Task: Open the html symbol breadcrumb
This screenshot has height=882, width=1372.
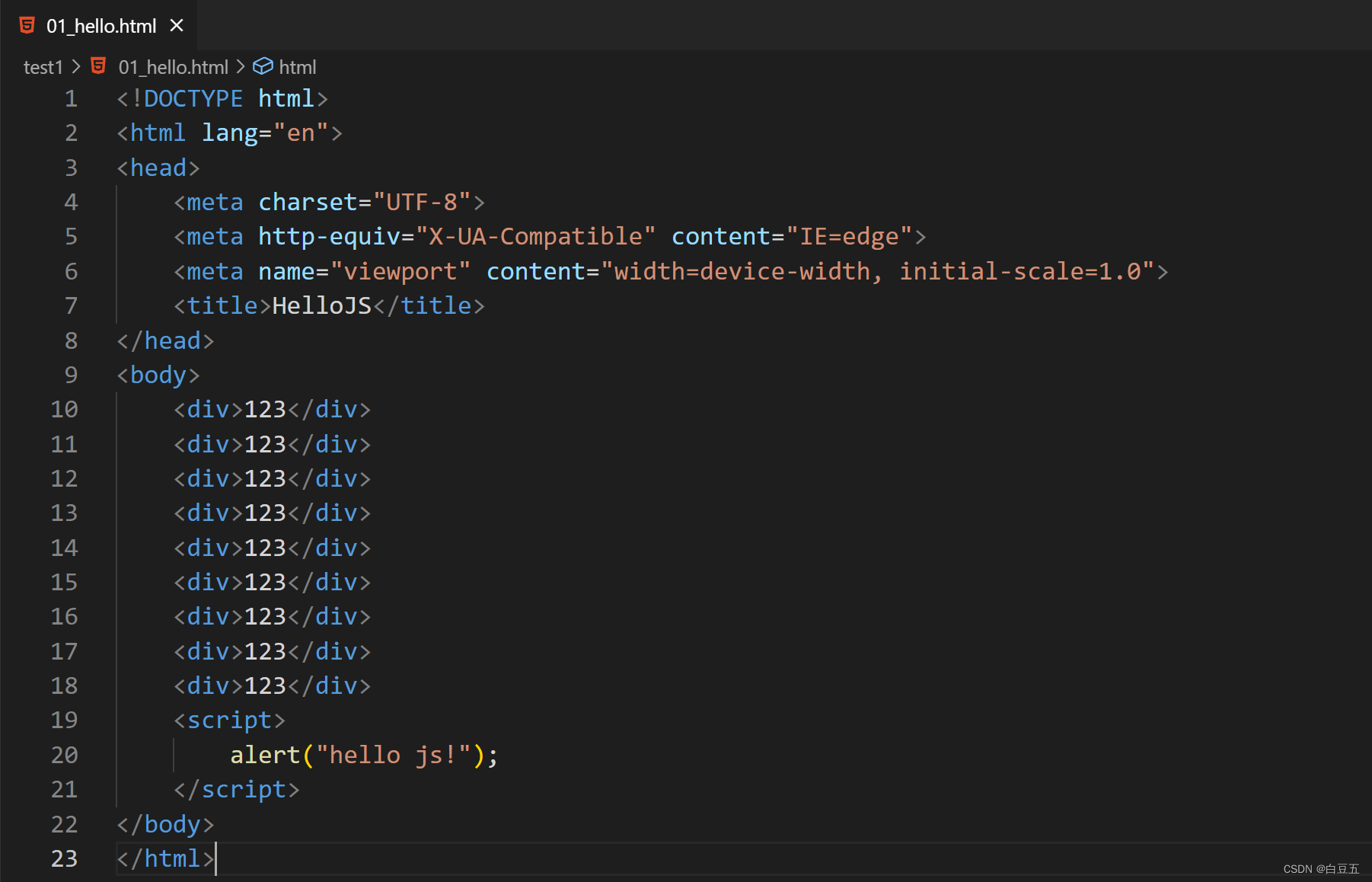Action: 298,67
